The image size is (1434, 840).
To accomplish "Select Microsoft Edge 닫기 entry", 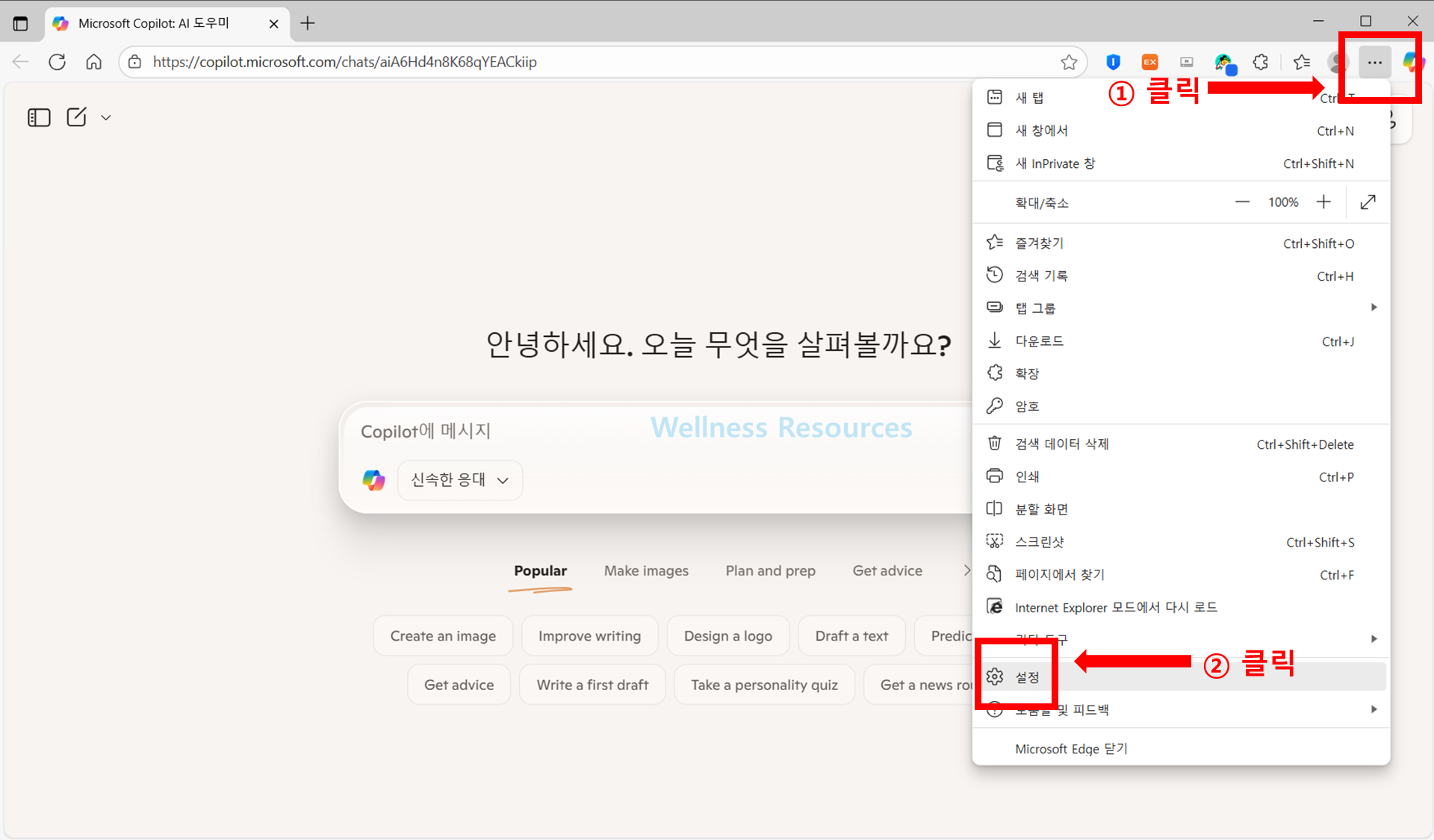I will pyautogui.click(x=1180, y=748).
